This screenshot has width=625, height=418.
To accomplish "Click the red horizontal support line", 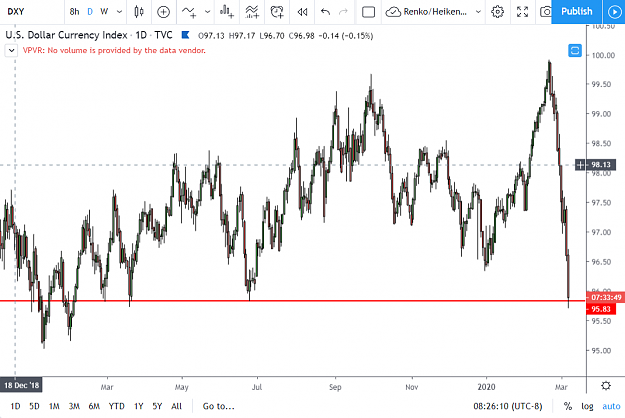I will coord(293,301).
